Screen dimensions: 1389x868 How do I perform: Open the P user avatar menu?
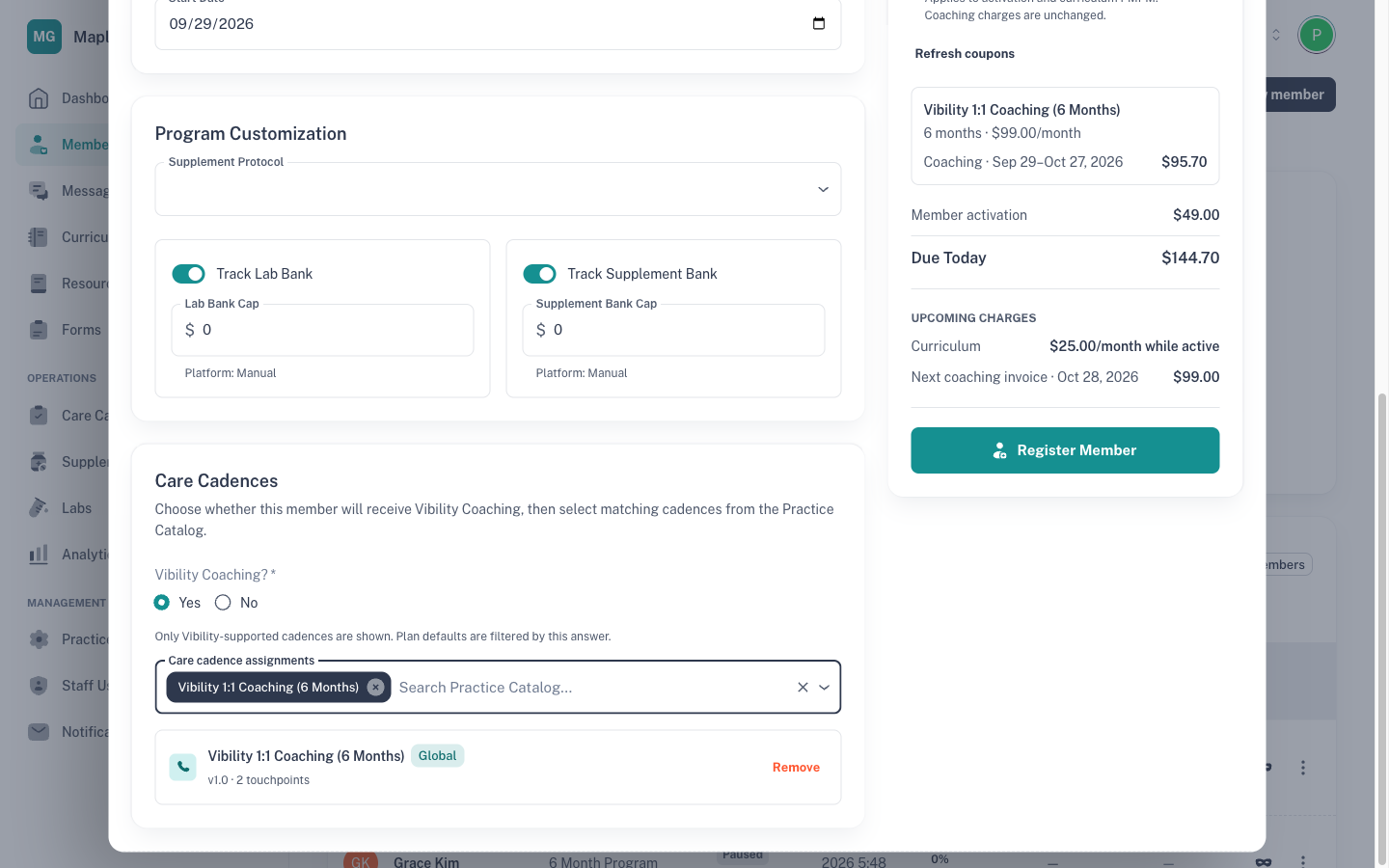[x=1316, y=35]
